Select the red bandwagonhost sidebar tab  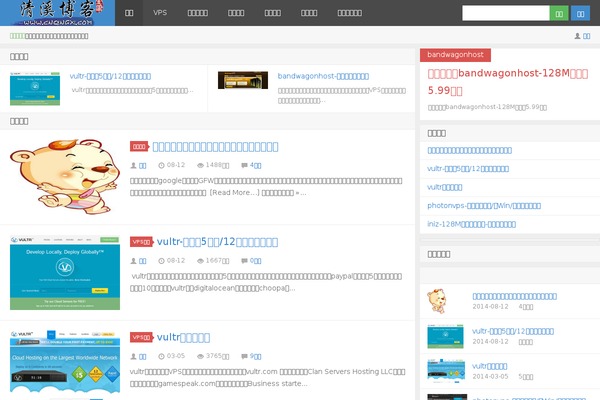(455, 55)
